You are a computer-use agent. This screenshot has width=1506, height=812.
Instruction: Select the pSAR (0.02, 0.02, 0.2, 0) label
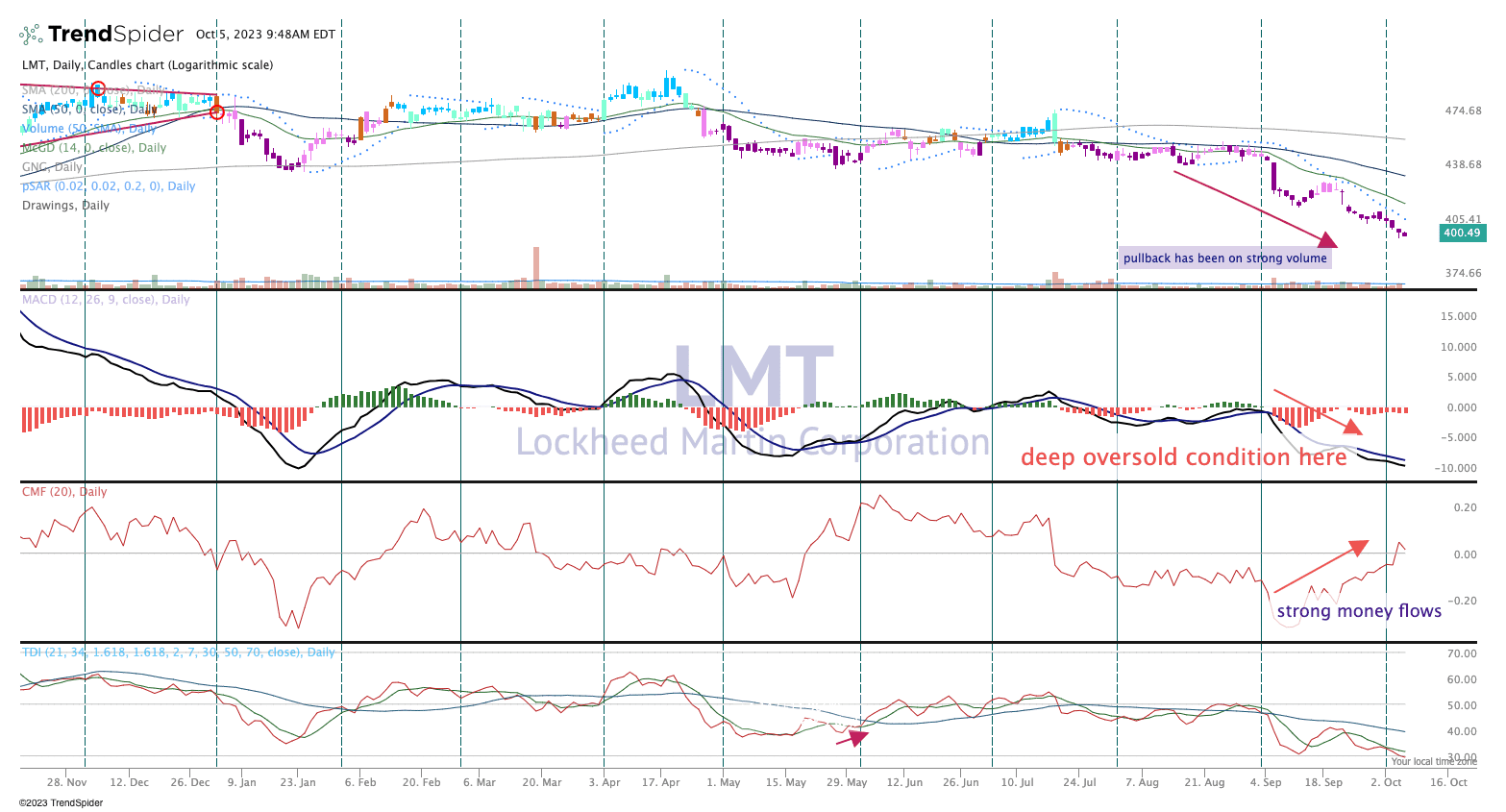point(109,186)
